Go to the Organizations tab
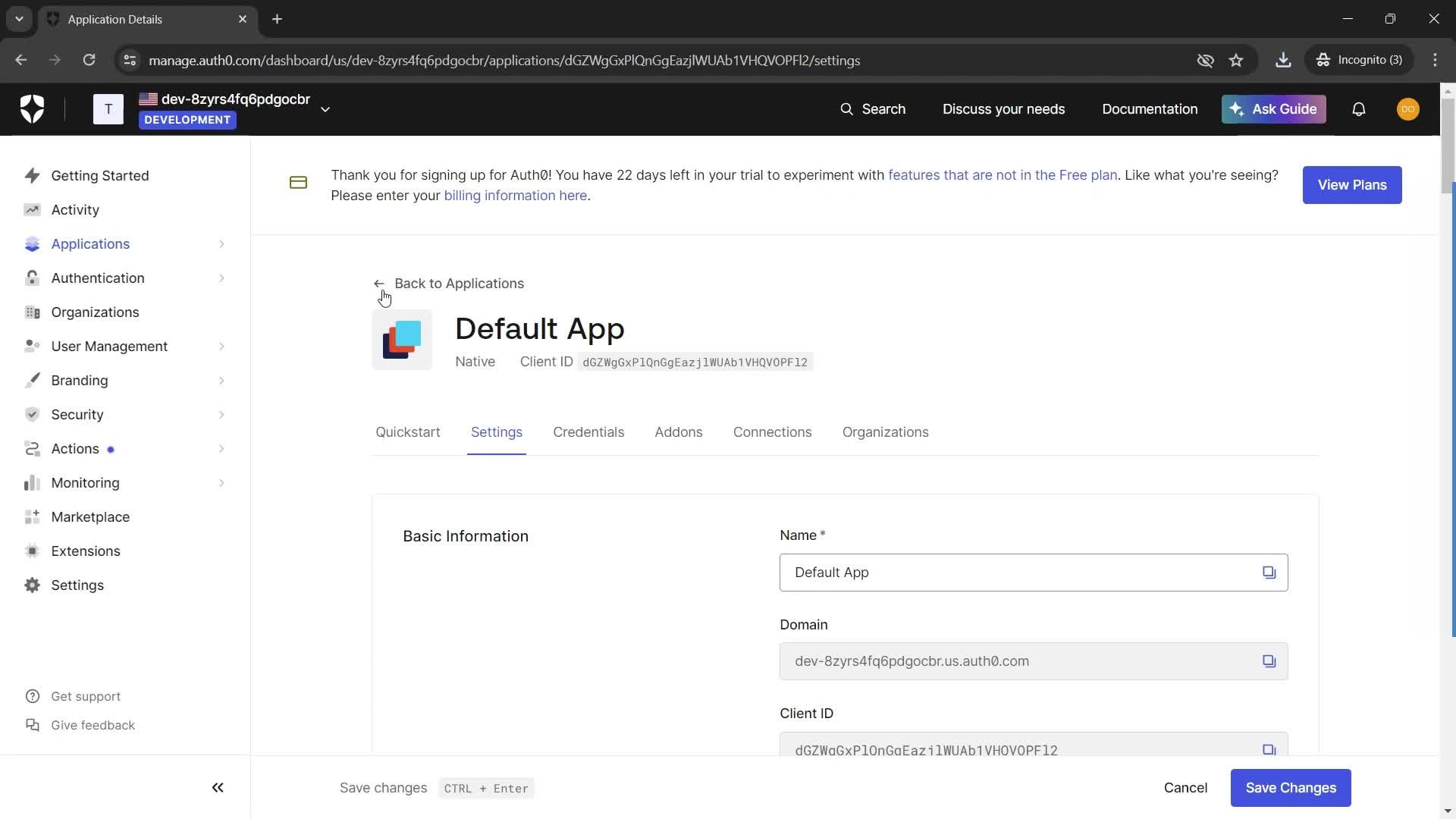 click(885, 432)
